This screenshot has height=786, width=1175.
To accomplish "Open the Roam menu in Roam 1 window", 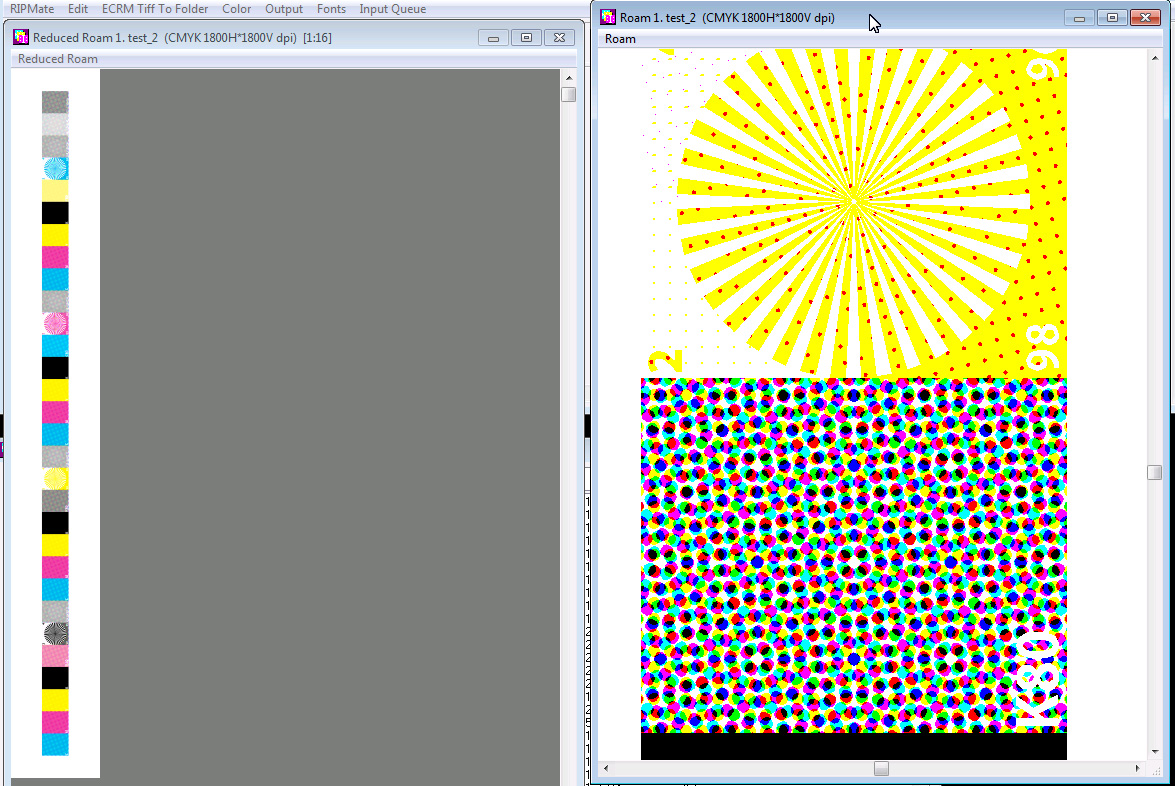I will click(620, 39).
